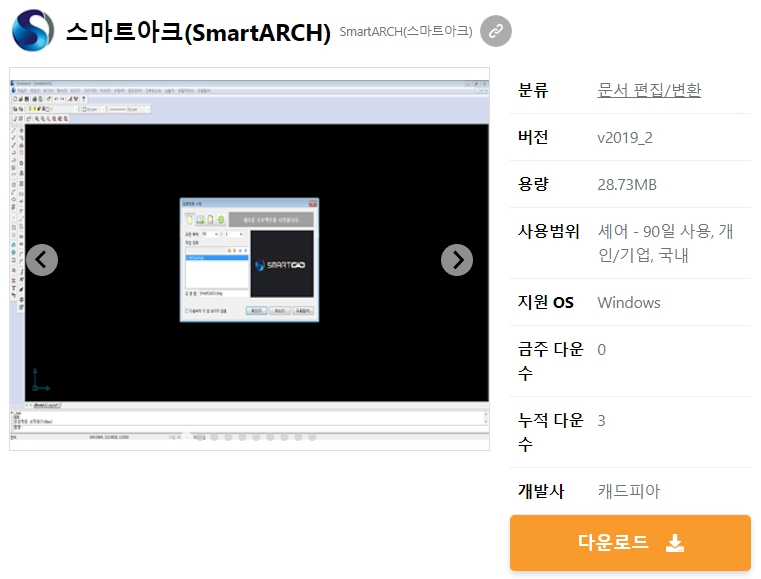
Task: Click the file size value 28.73MB
Action: click(627, 185)
